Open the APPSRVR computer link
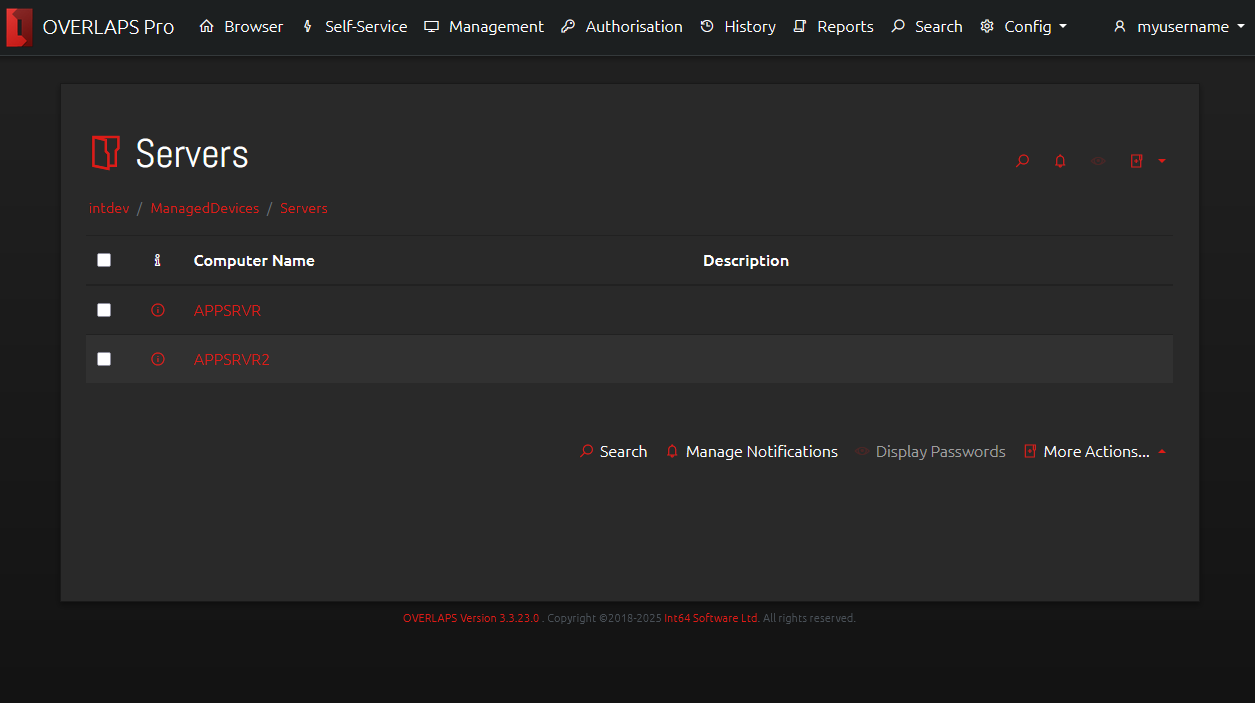Image resolution: width=1255 pixels, height=703 pixels. 227,310
